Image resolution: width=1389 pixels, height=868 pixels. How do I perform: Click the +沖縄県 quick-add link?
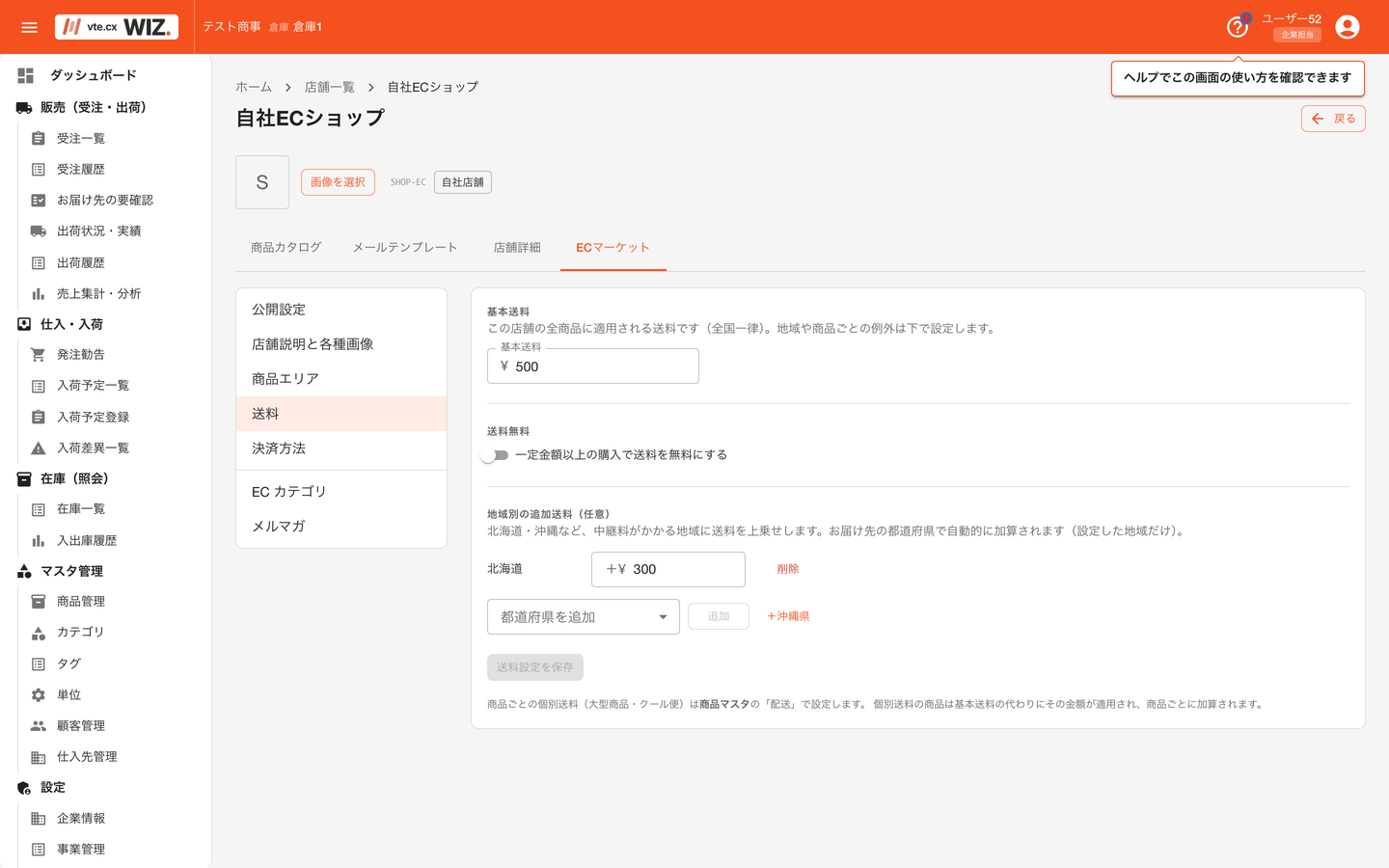pyautogui.click(x=788, y=616)
